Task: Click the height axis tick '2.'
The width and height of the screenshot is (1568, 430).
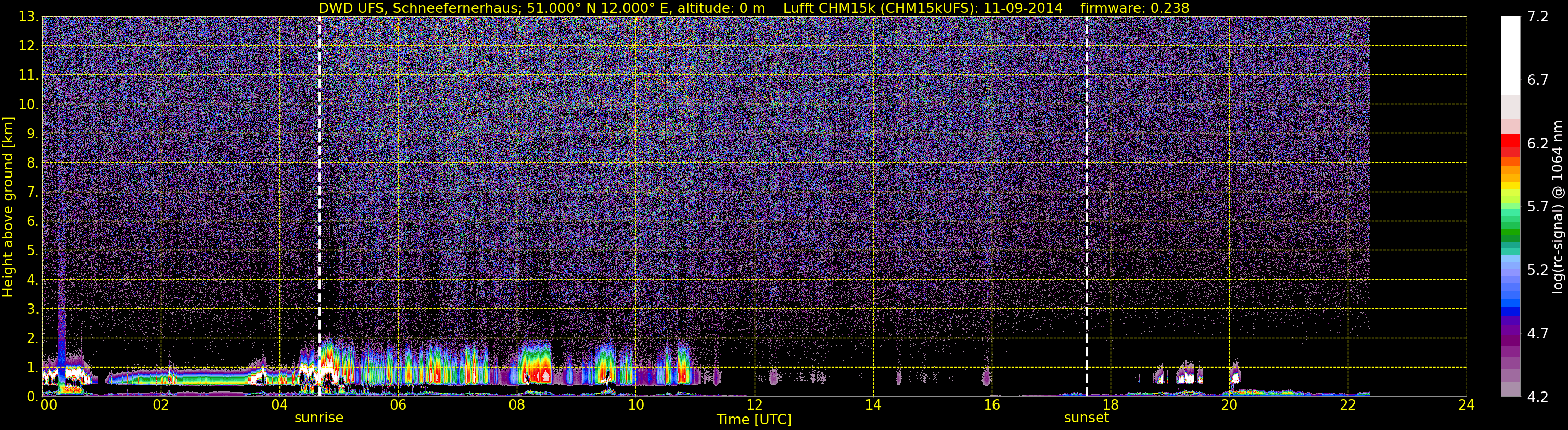Action: pyautogui.click(x=32, y=339)
